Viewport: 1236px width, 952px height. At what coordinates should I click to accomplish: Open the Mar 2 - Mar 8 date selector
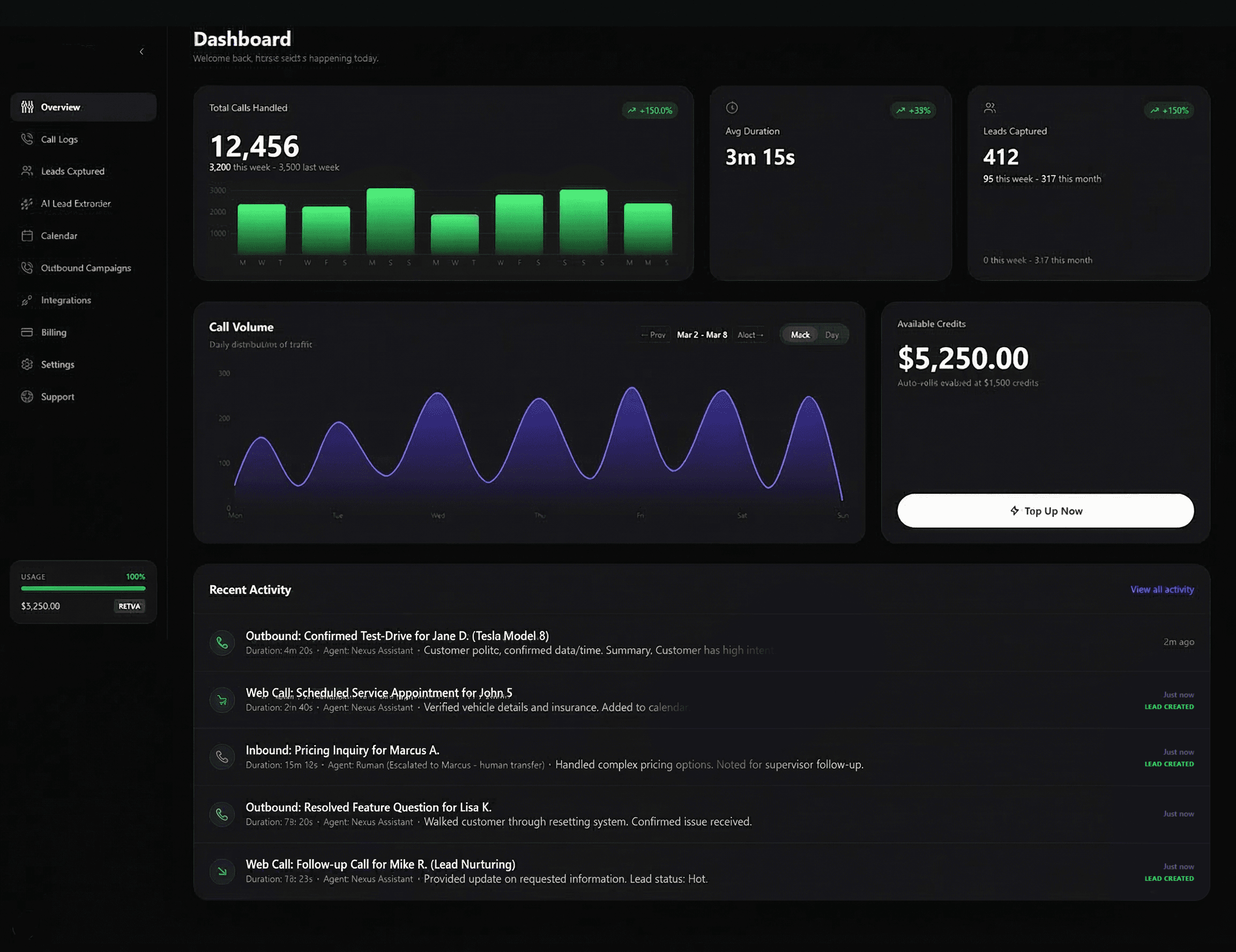coord(702,334)
